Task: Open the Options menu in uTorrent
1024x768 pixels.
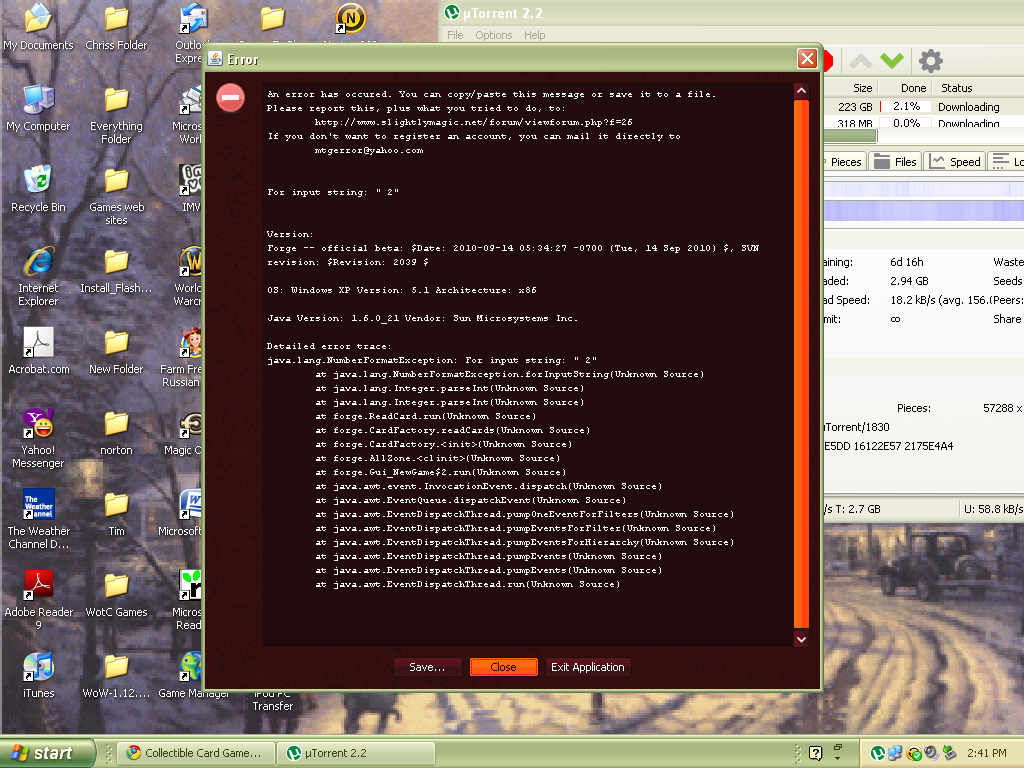Action: tap(493, 35)
